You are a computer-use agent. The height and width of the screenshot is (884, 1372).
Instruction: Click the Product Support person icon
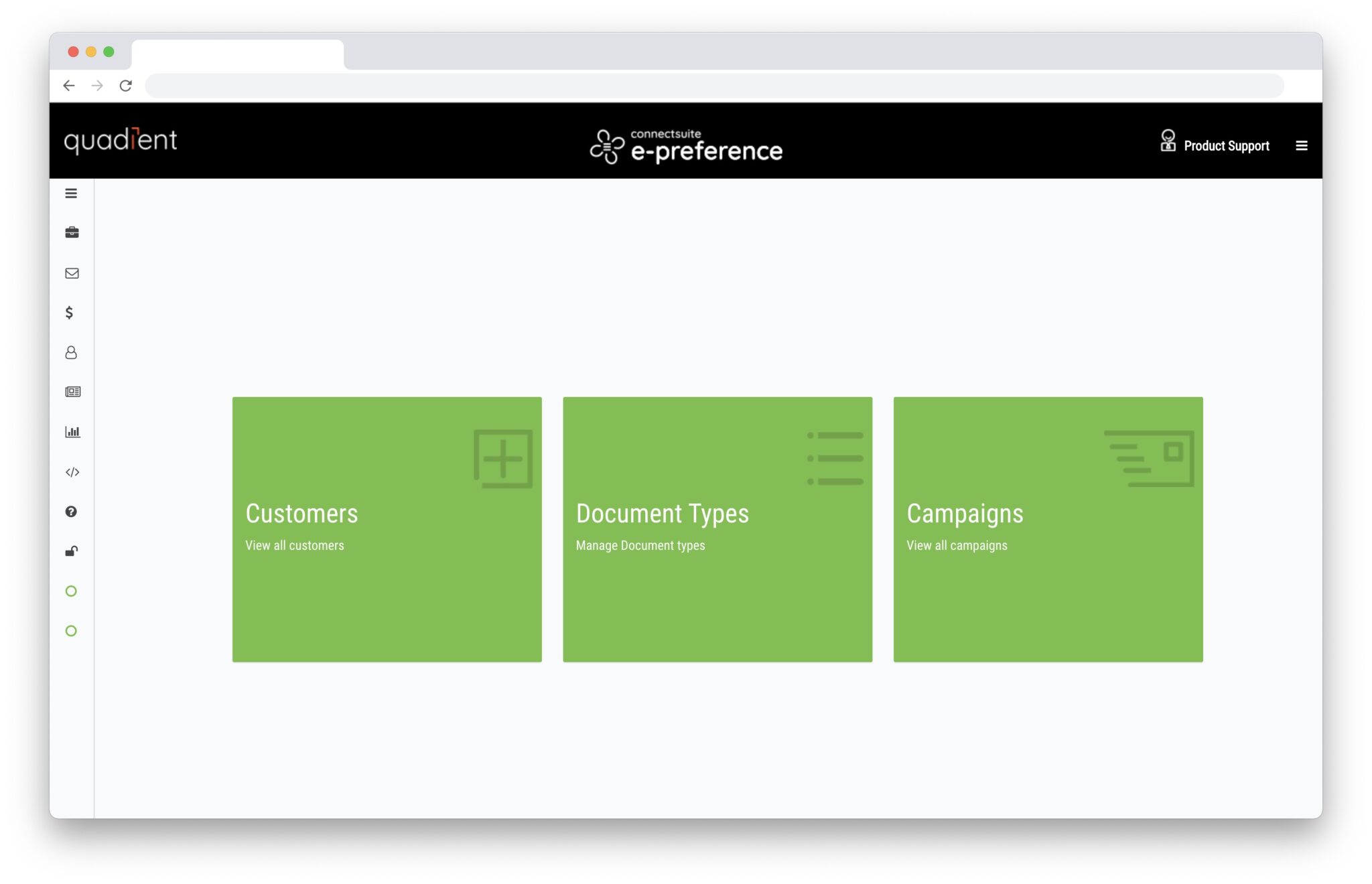[x=1168, y=141]
